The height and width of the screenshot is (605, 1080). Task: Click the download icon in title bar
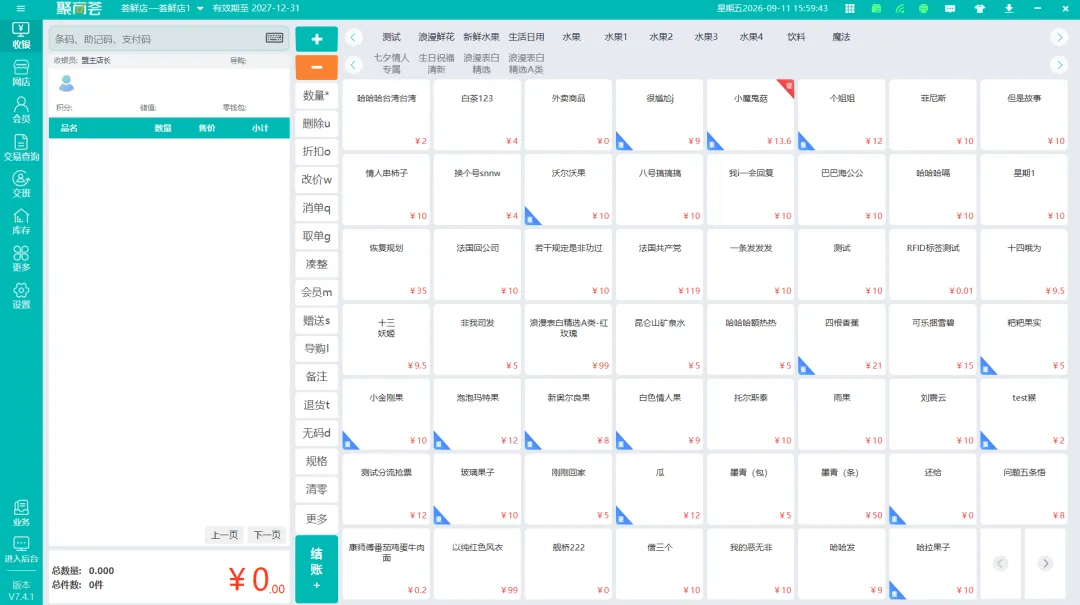(1008, 8)
